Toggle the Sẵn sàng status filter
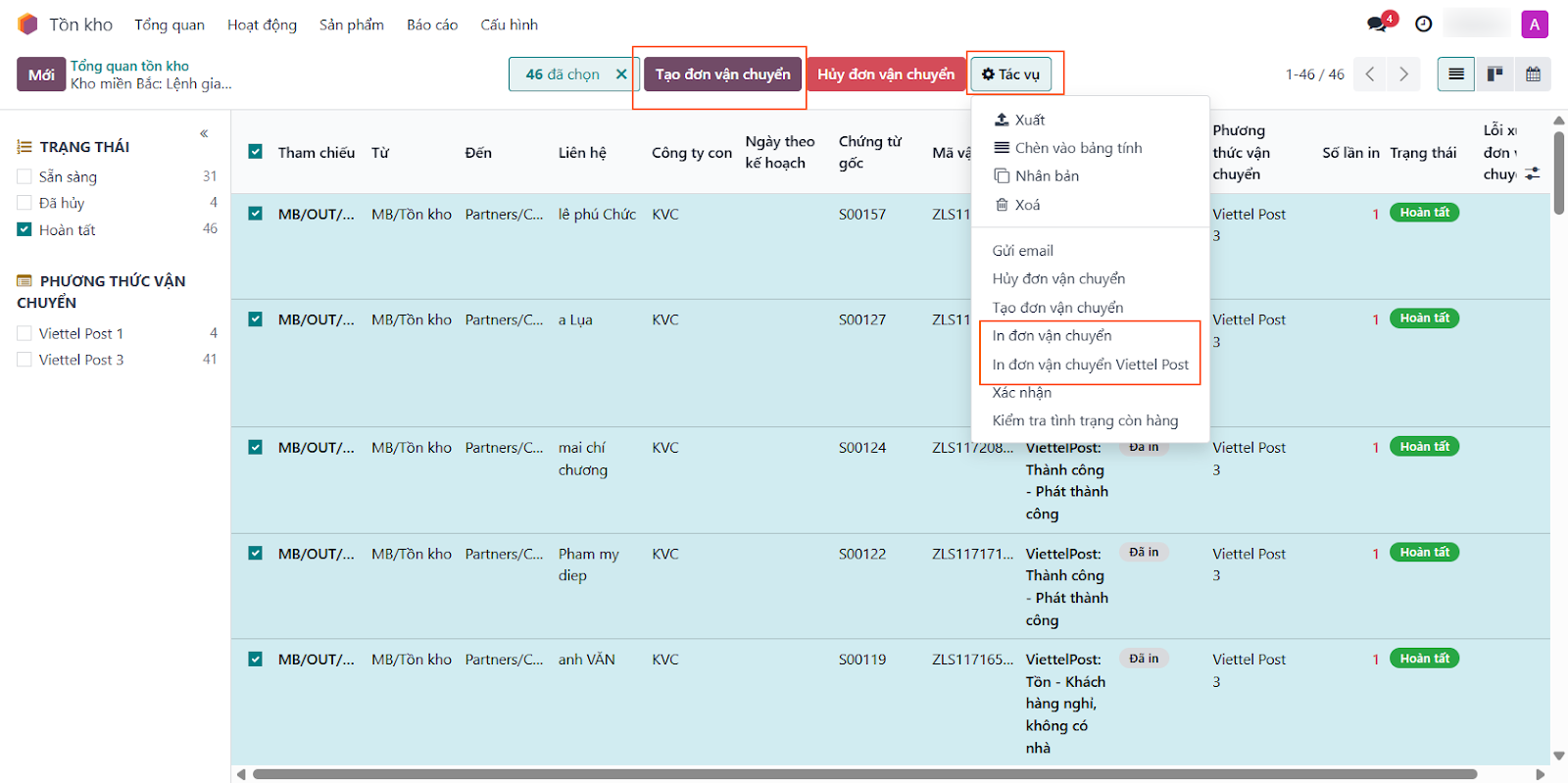 pyautogui.click(x=24, y=177)
